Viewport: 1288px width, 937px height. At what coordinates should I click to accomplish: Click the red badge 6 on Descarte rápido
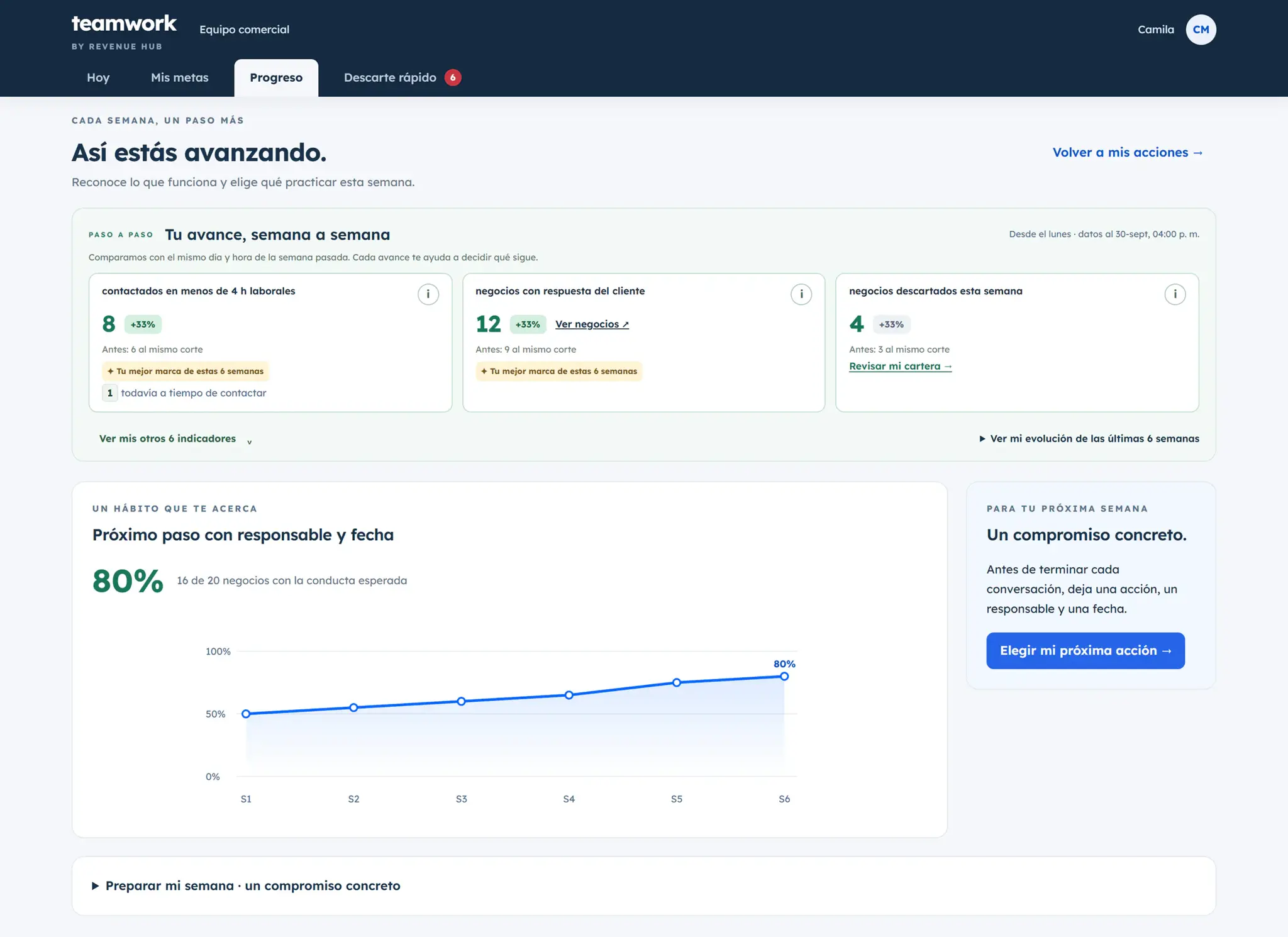(x=453, y=77)
